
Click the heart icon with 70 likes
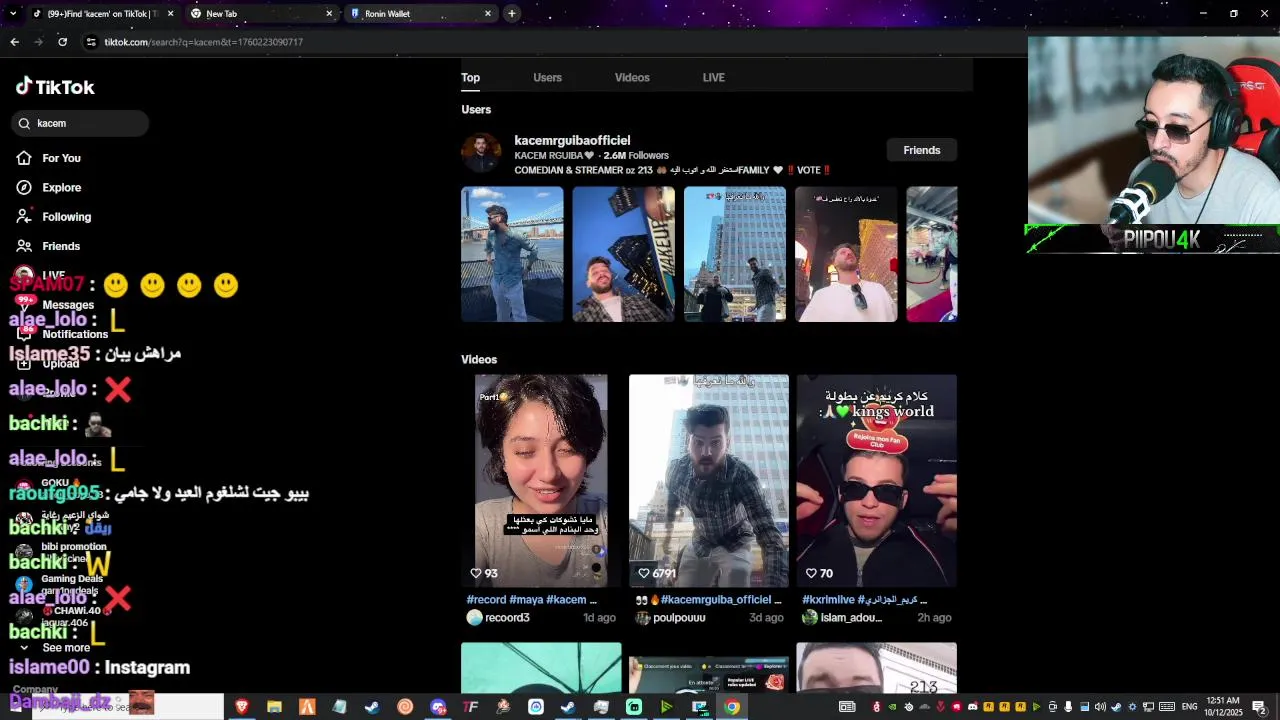811,573
